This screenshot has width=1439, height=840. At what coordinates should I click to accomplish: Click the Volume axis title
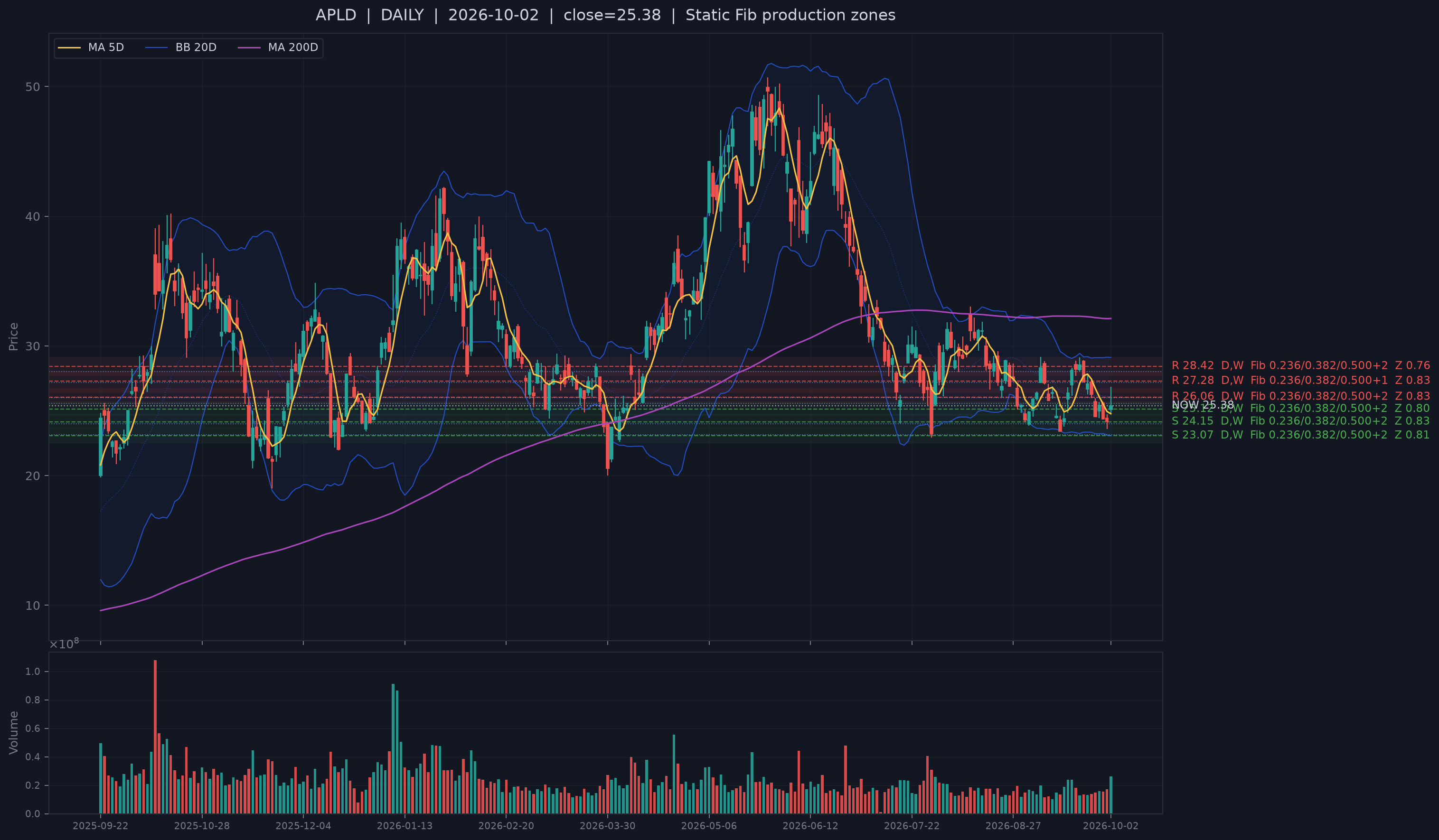pyautogui.click(x=13, y=733)
